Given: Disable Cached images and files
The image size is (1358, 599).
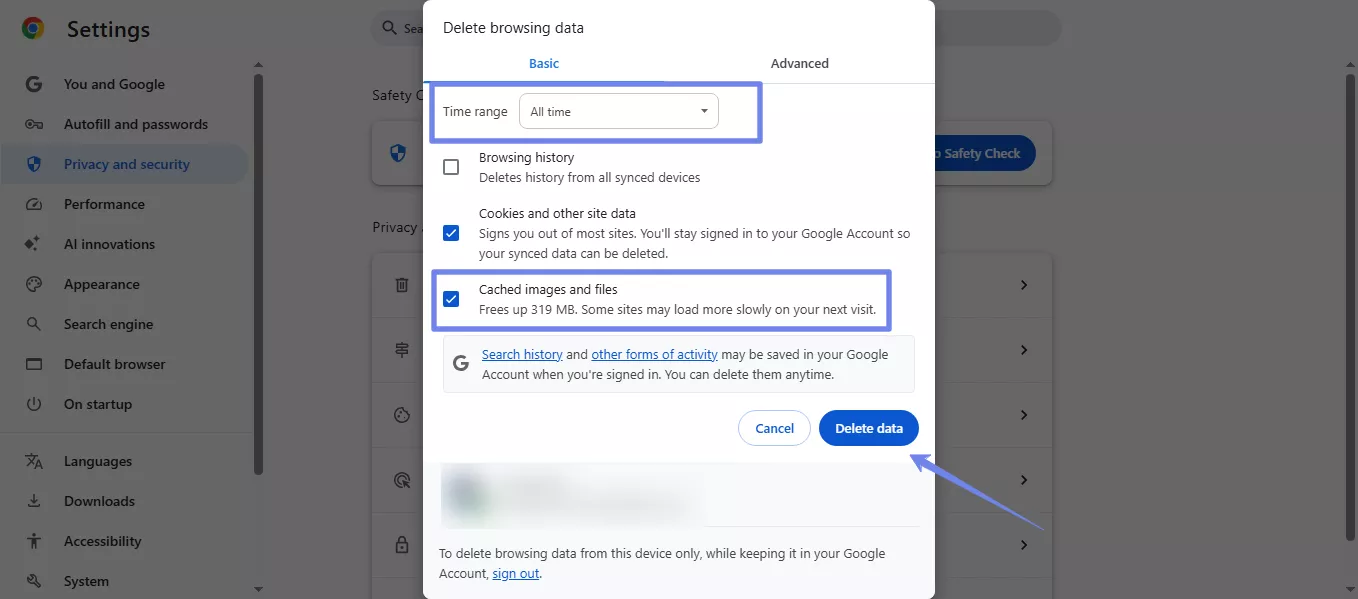Looking at the screenshot, I should 451,298.
